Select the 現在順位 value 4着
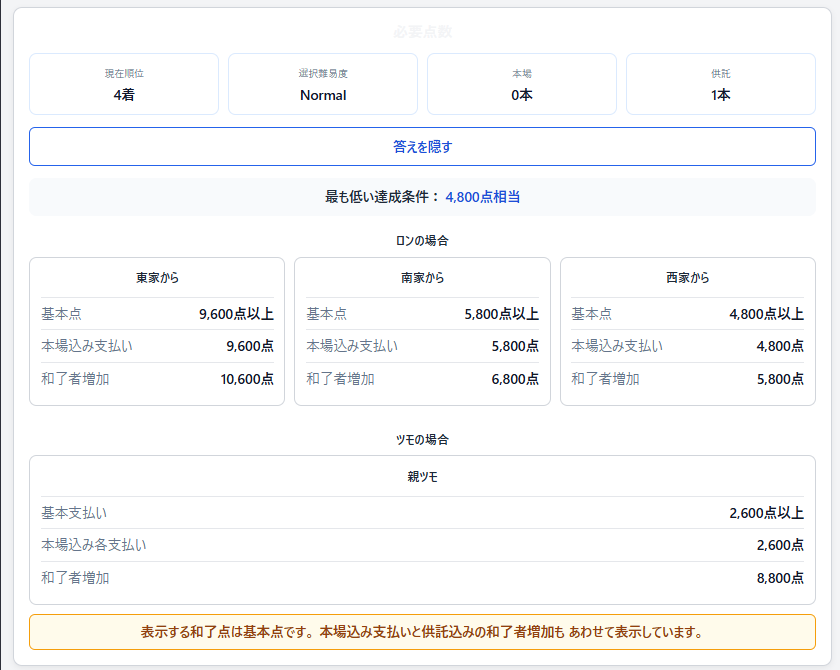This screenshot has height=670, width=840. [124, 95]
